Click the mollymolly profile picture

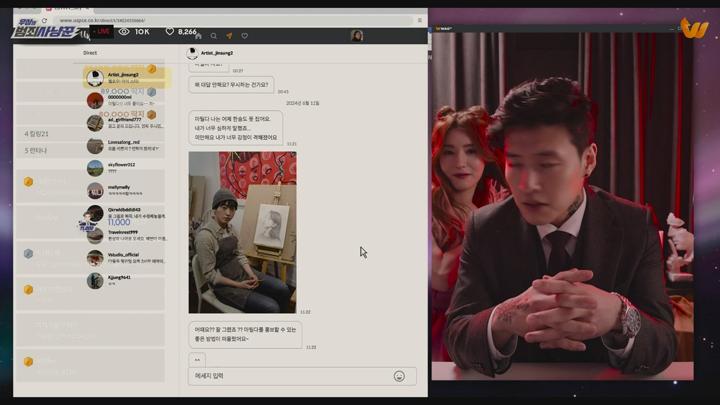pos(95,191)
